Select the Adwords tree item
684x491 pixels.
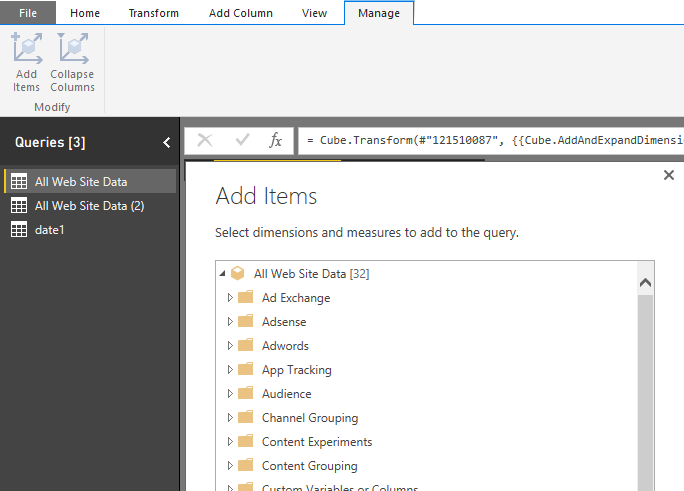285,346
